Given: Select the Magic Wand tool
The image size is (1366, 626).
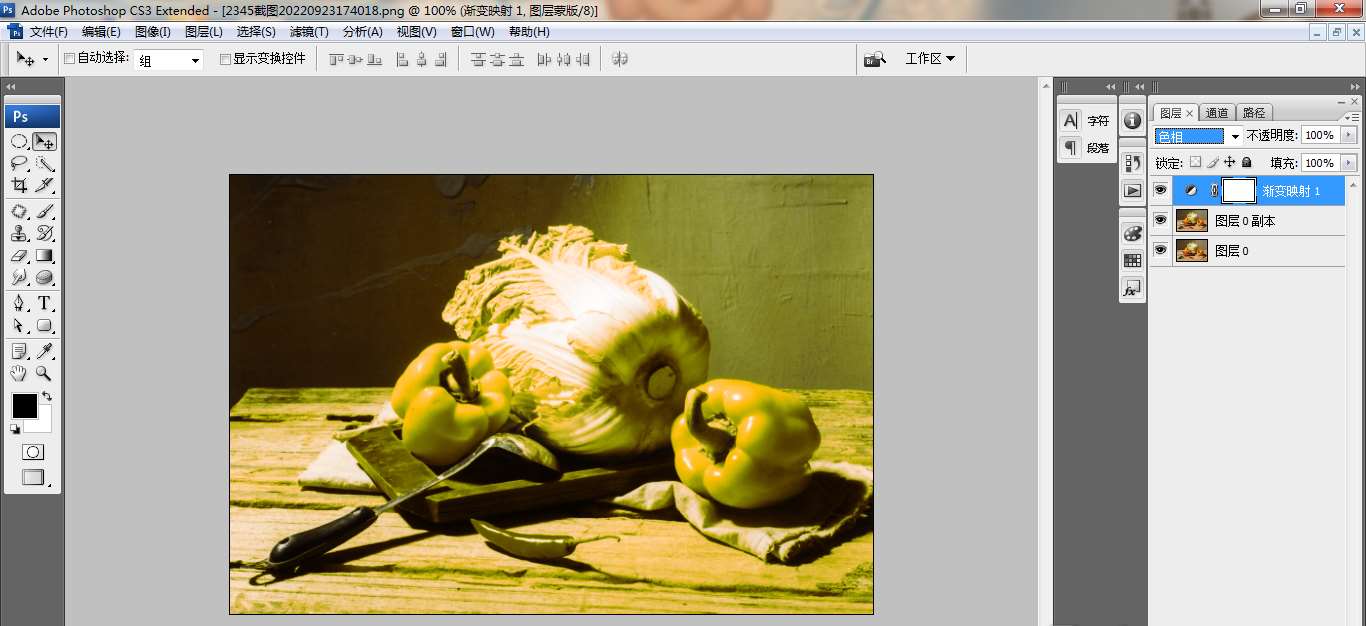Looking at the screenshot, I should [45, 164].
